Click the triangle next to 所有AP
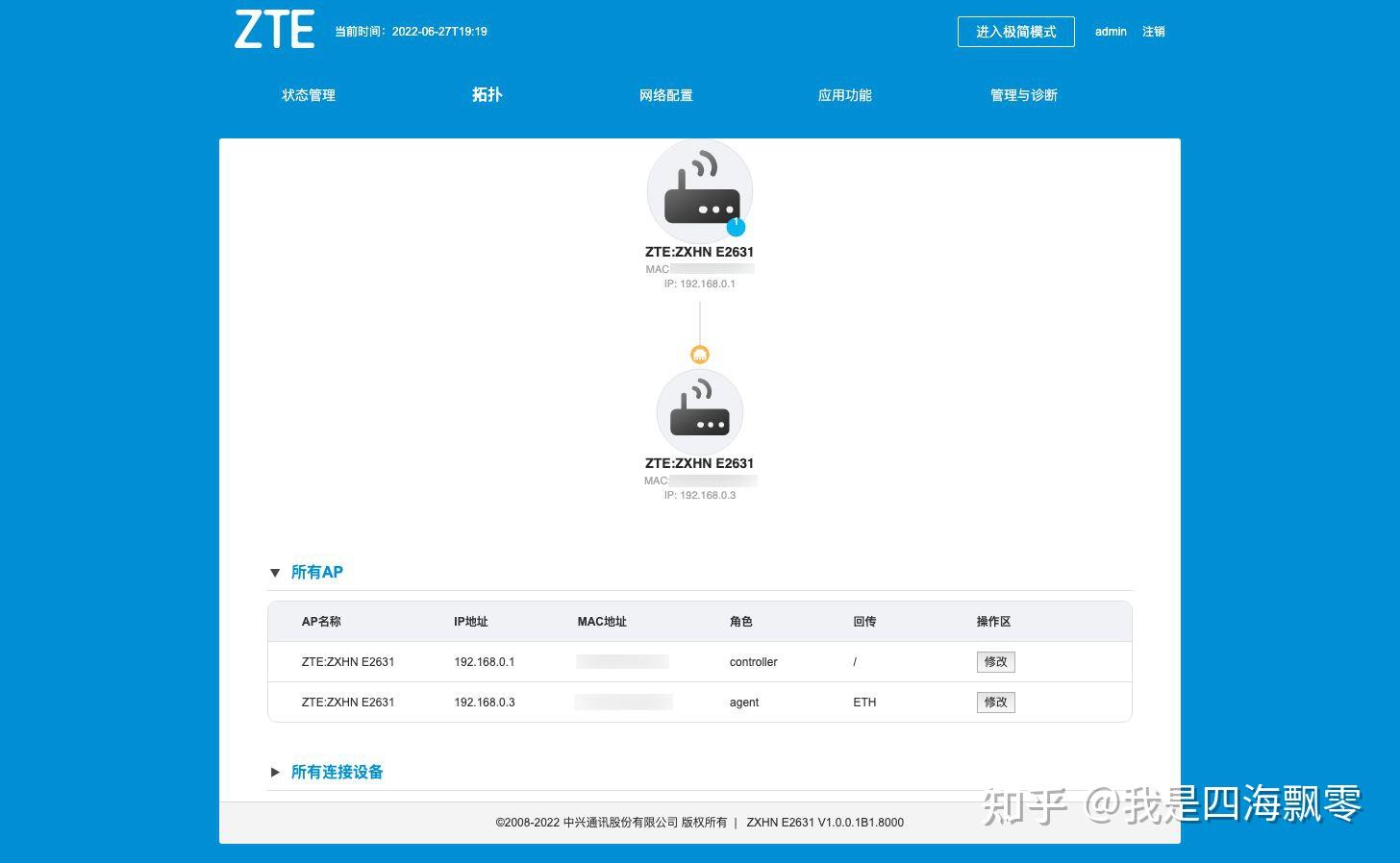The image size is (1400, 863). pyautogui.click(x=275, y=572)
